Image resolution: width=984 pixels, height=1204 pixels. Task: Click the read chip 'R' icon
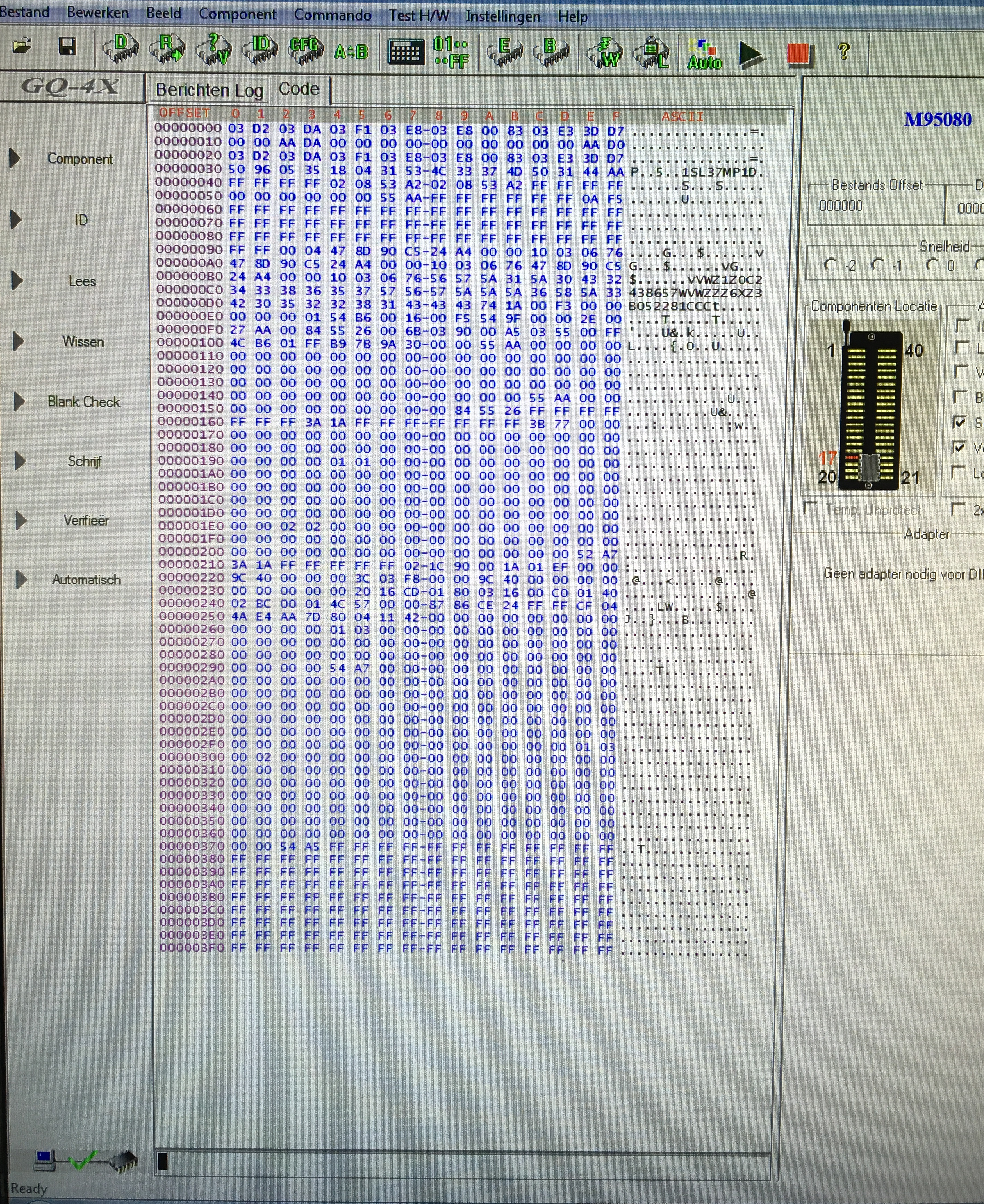tap(167, 49)
